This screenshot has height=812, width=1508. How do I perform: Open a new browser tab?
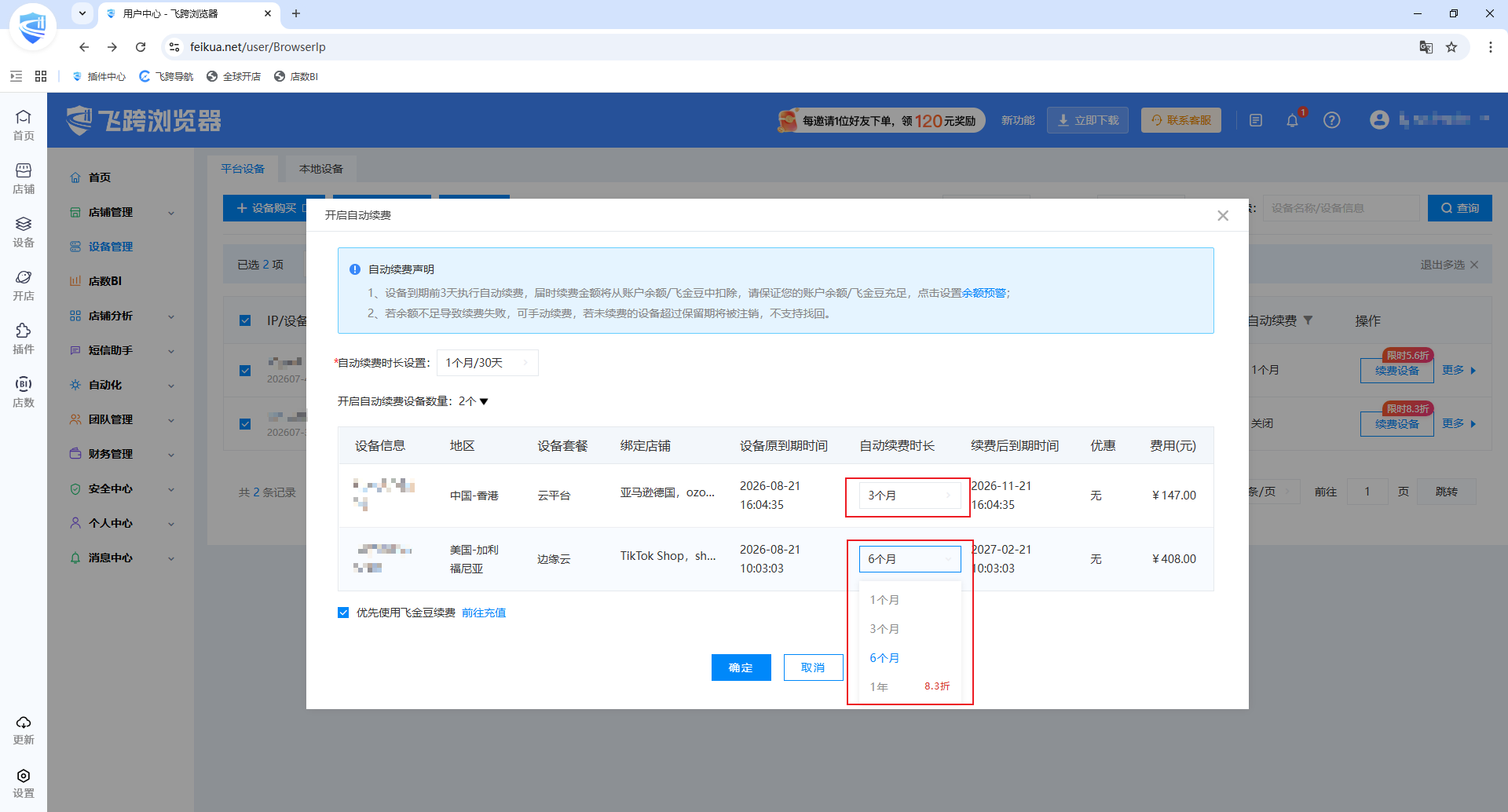coord(296,13)
